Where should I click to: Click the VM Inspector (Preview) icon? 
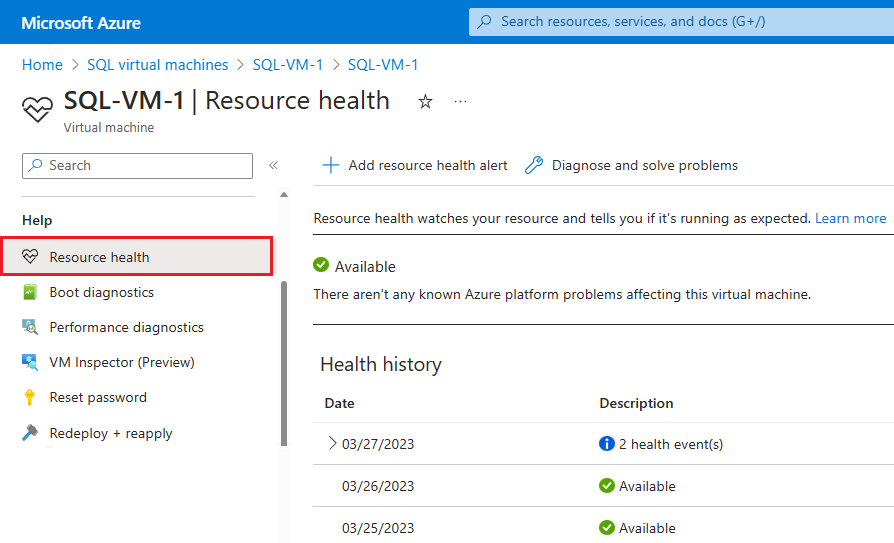[x=30, y=363]
